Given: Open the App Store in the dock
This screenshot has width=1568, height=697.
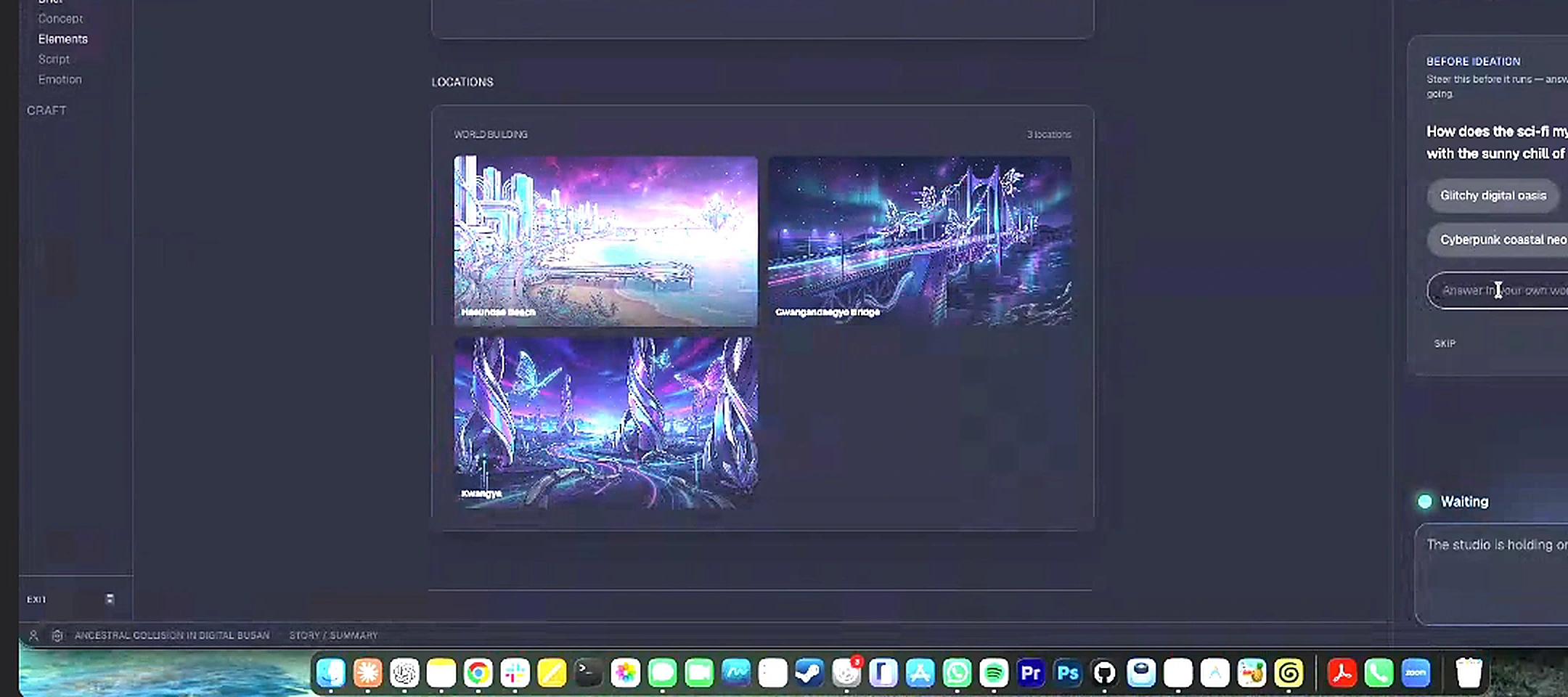Looking at the screenshot, I should click(920, 673).
